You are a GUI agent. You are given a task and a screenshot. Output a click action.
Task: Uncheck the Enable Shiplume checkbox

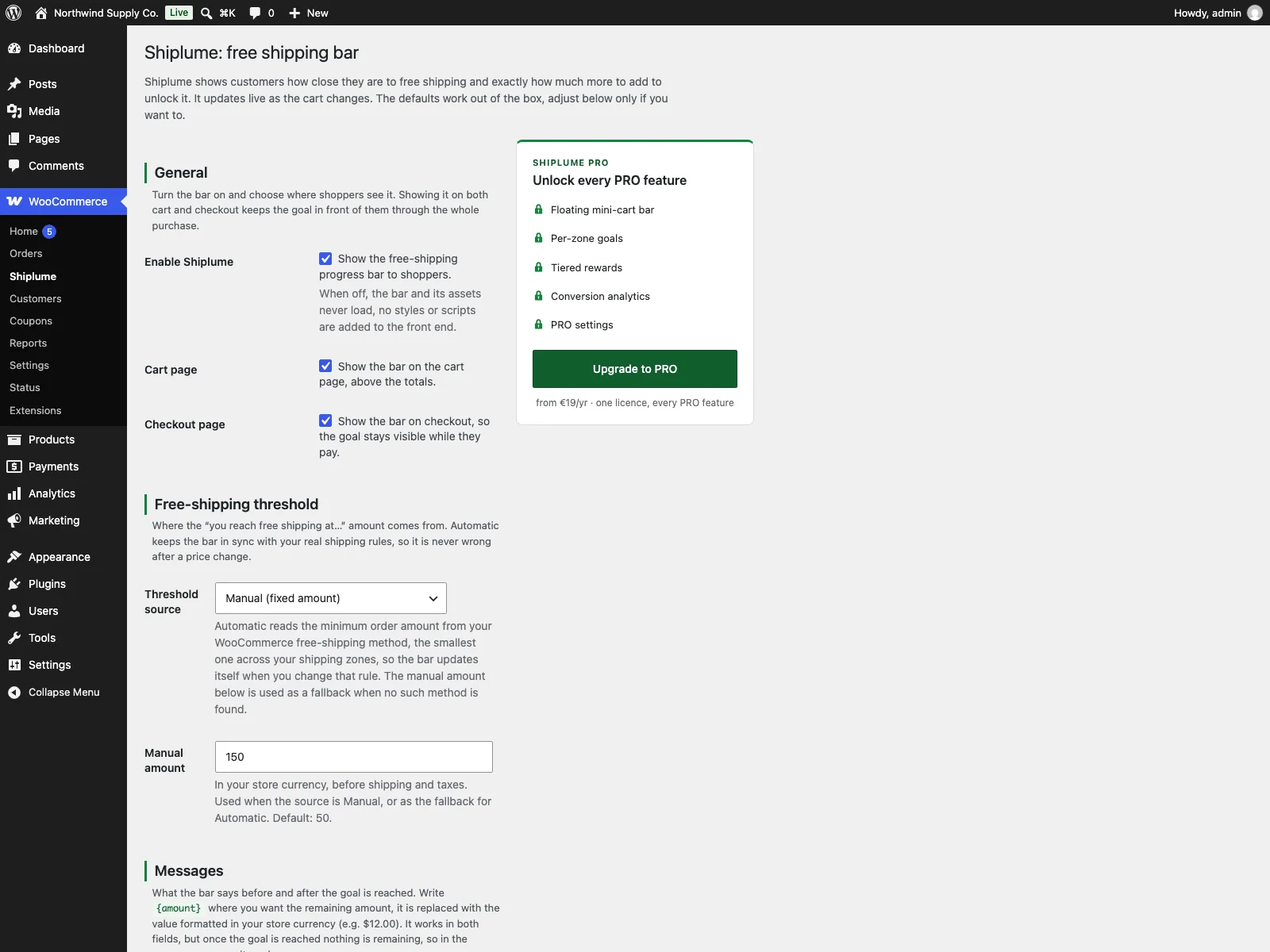point(325,259)
